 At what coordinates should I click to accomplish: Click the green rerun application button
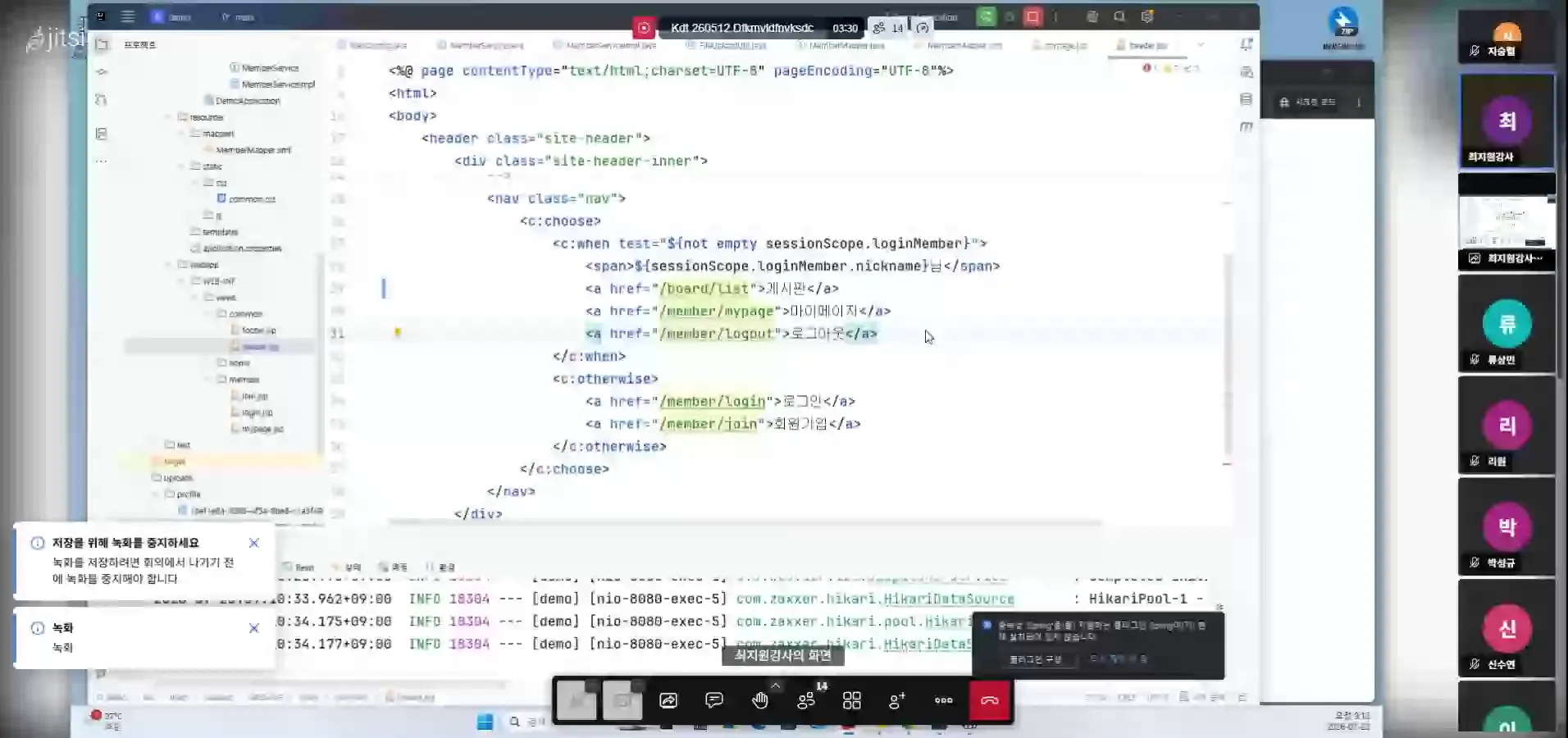click(987, 16)
